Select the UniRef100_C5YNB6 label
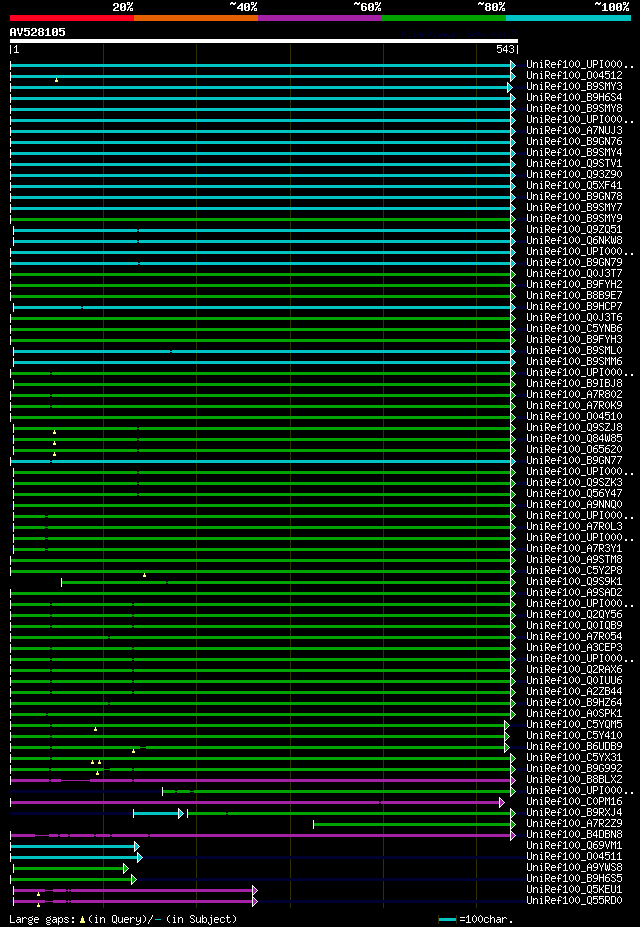Viewport: 640px width, 927px height. (574, 329)
